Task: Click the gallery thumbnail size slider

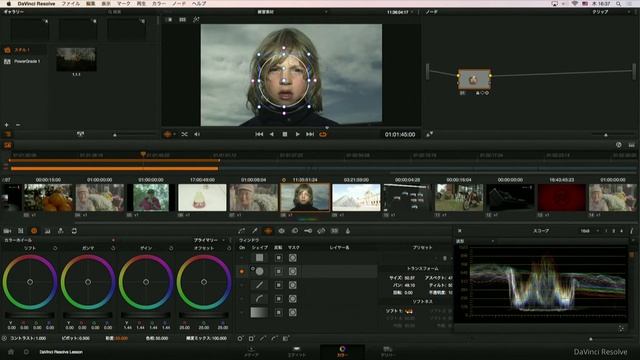Action: point(135,134)
